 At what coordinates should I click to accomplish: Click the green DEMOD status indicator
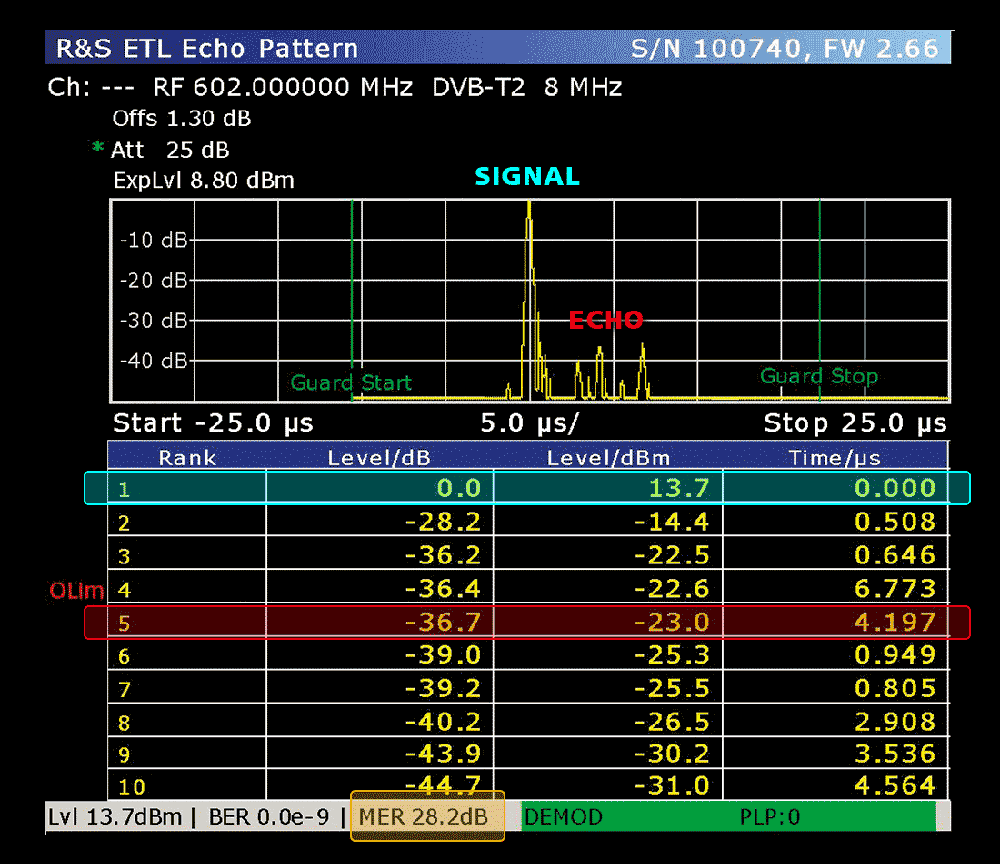[563, 817]
